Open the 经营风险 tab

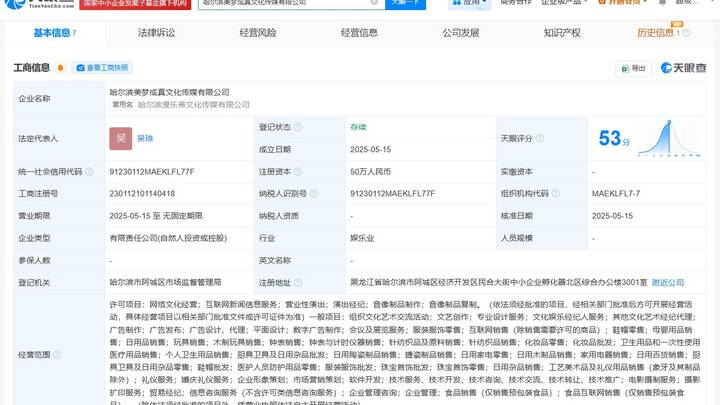[x=258, y=33]
